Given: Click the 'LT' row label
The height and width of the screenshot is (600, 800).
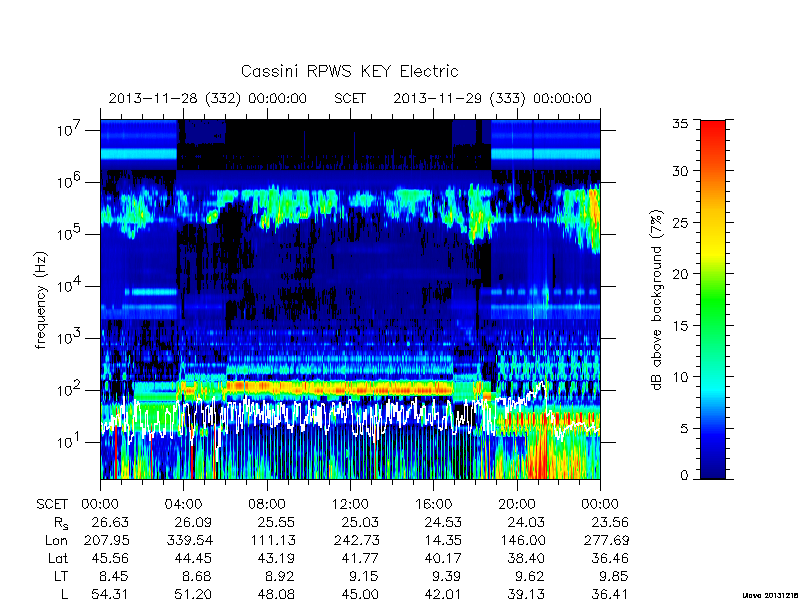Looking at the screenshot, I should pos(61,577).
